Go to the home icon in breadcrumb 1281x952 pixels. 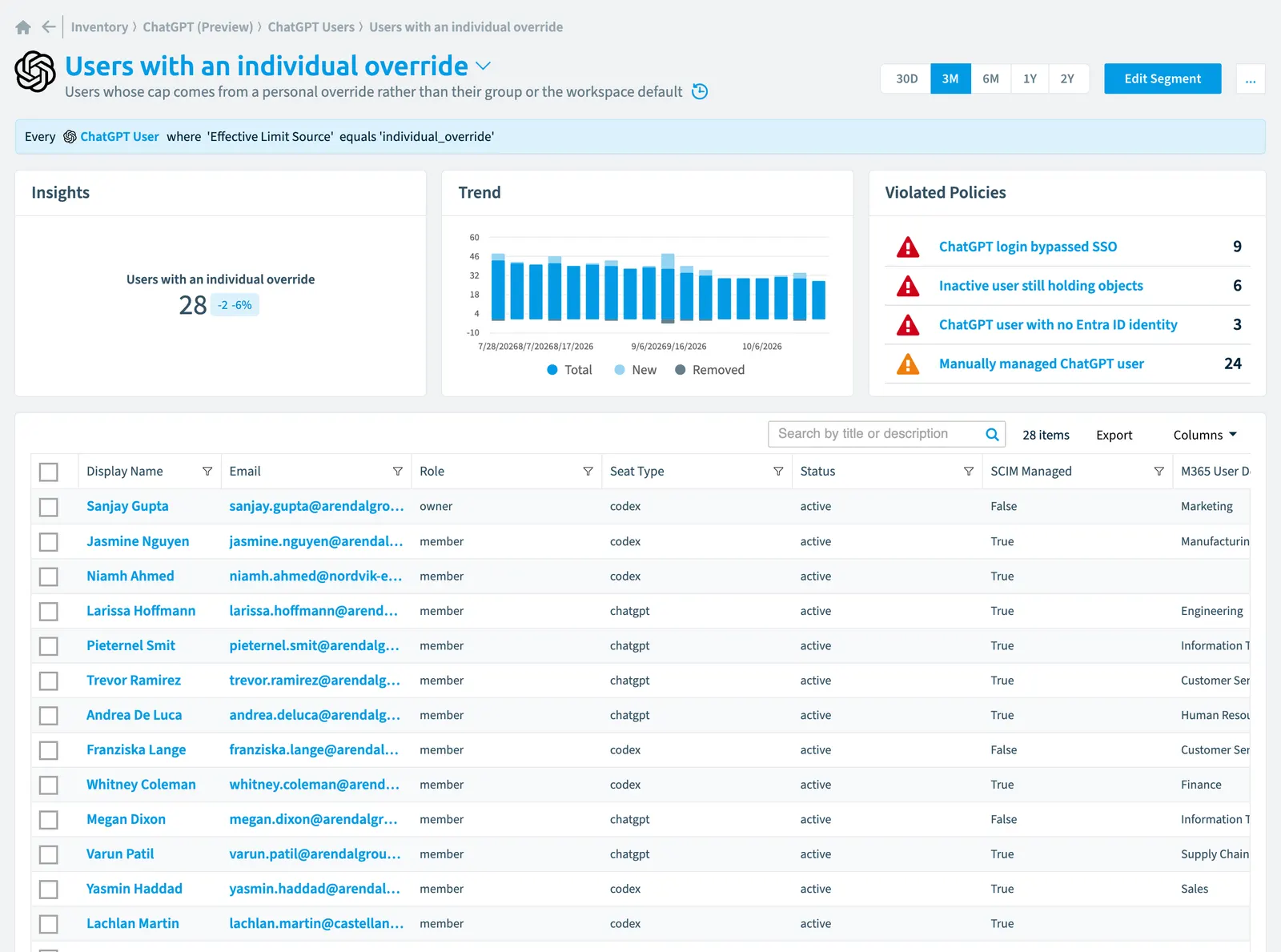(23, 27)
